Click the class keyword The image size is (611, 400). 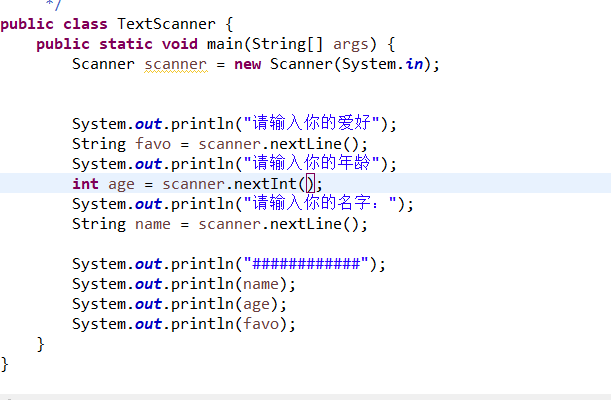pyautogui.click(x=85, y=24)
